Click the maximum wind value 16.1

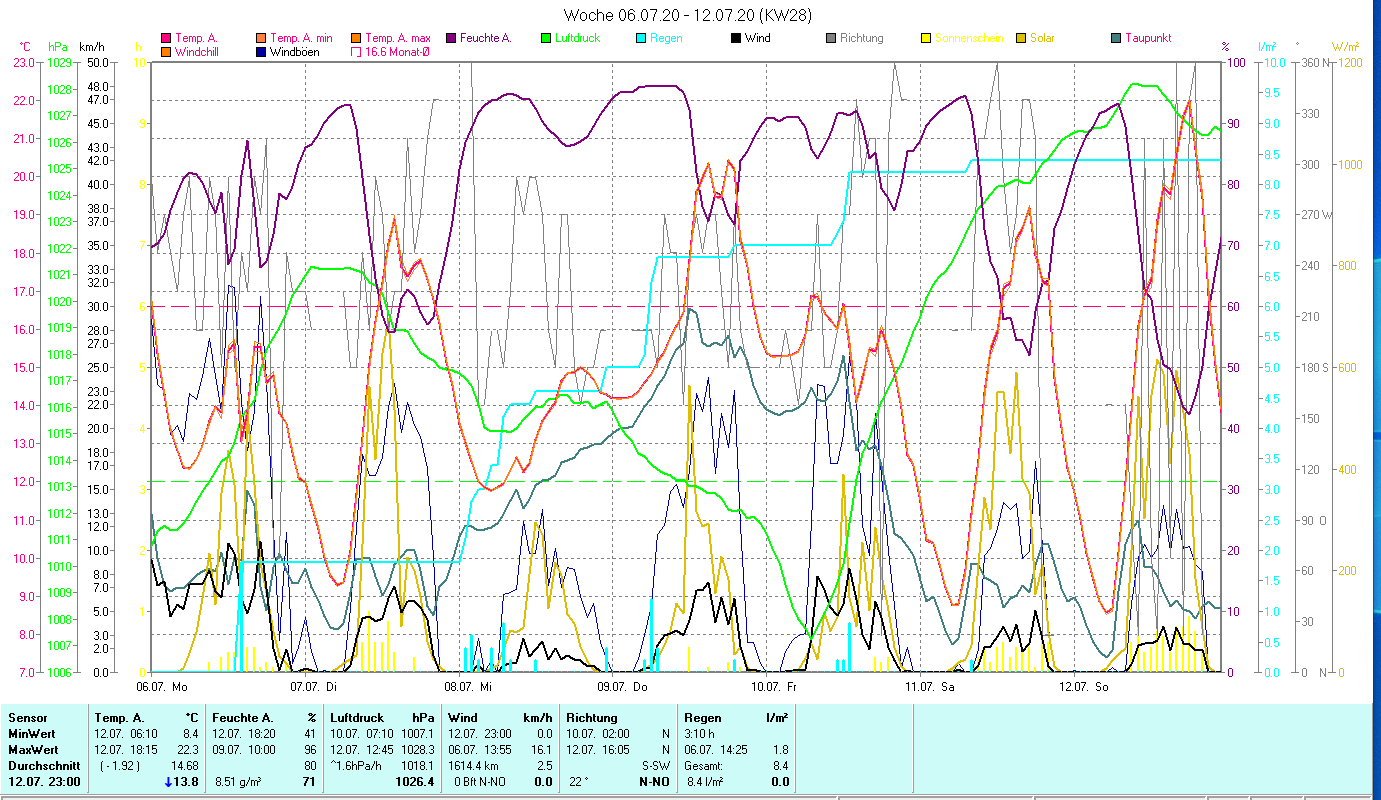click(x=541, y=750)
